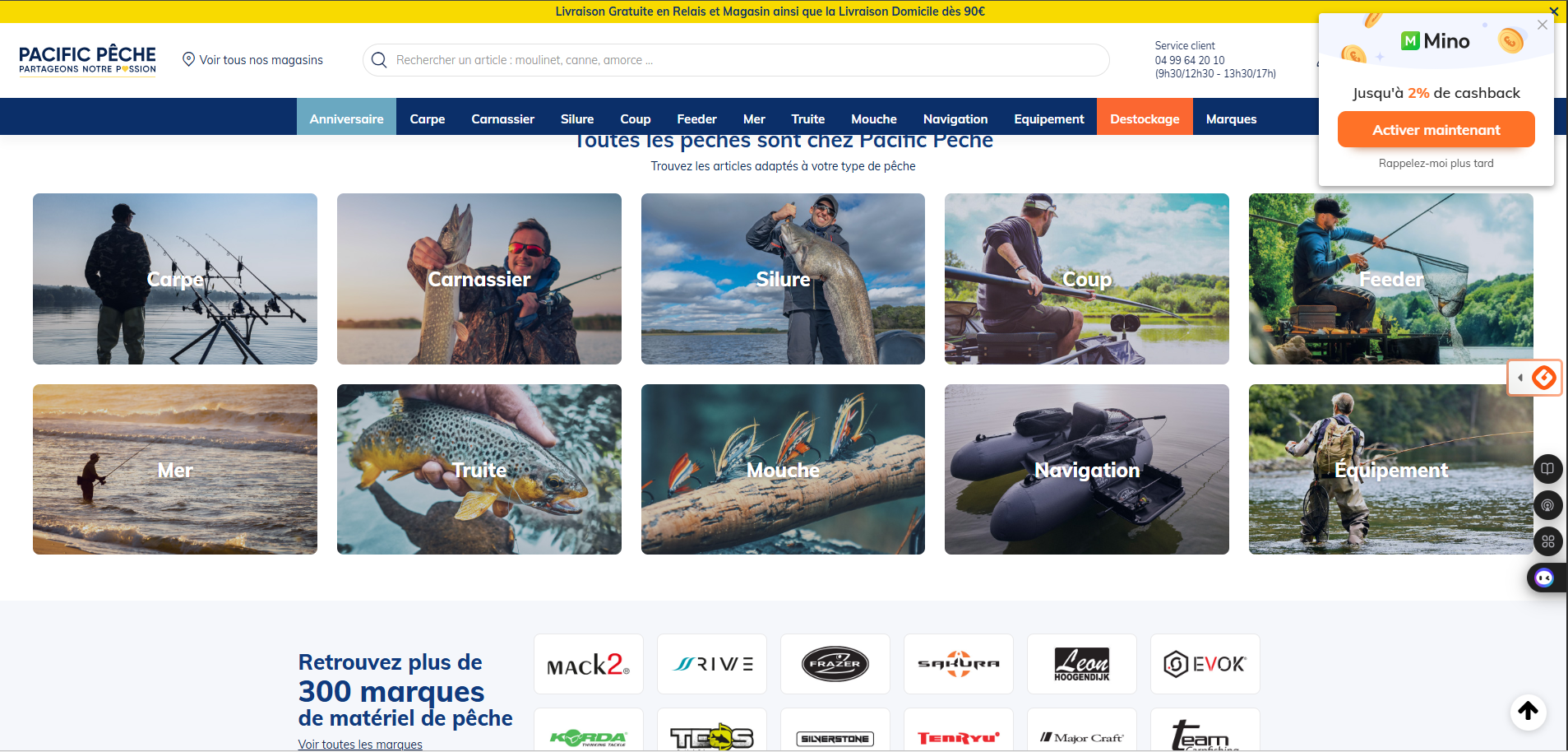Click the search magnifier icon
This screenshot has width=1568, height=752.
[379, 60]
